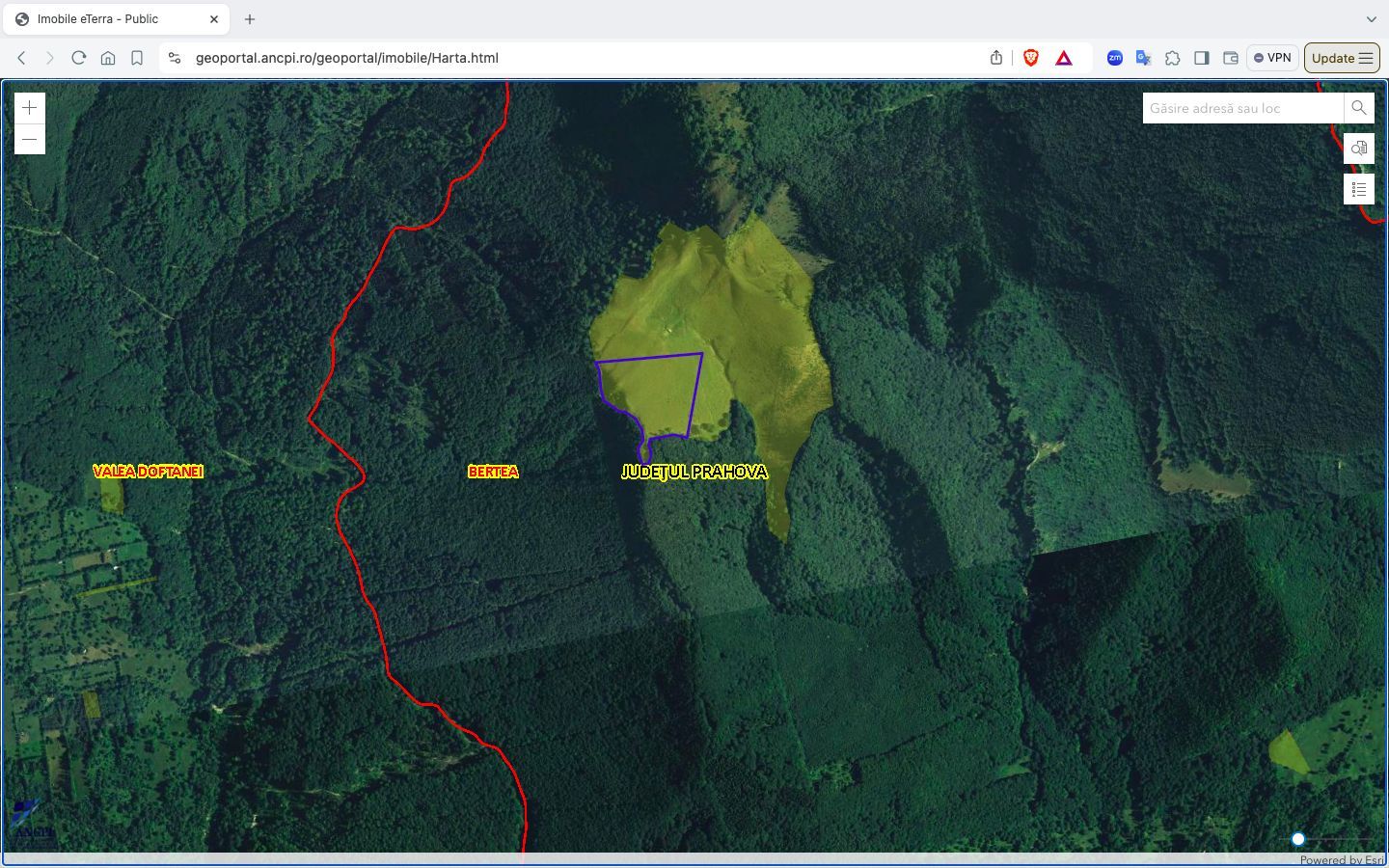Click the map opacity slider handle
Image resolution: width=1389 pixels, height=868 pixels.
tap(1298, 839)
